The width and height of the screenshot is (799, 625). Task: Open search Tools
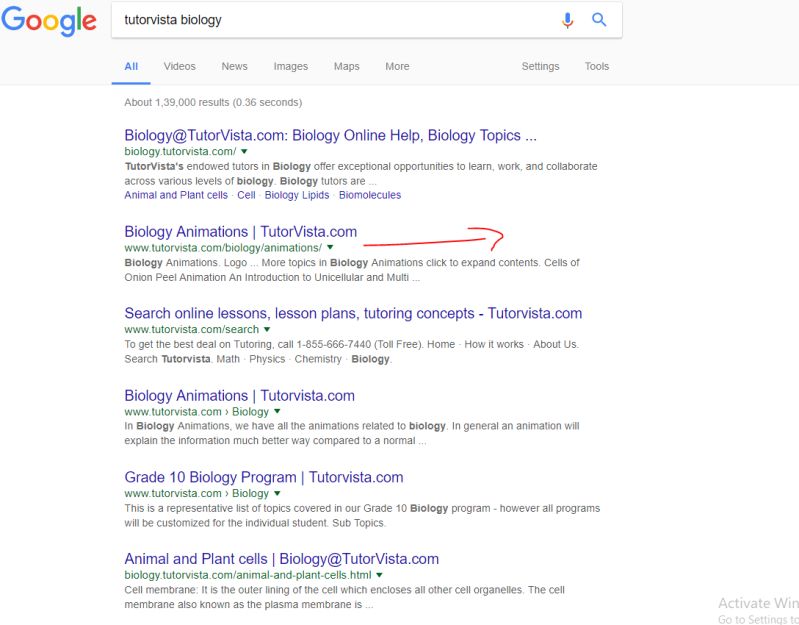[597, 66]
